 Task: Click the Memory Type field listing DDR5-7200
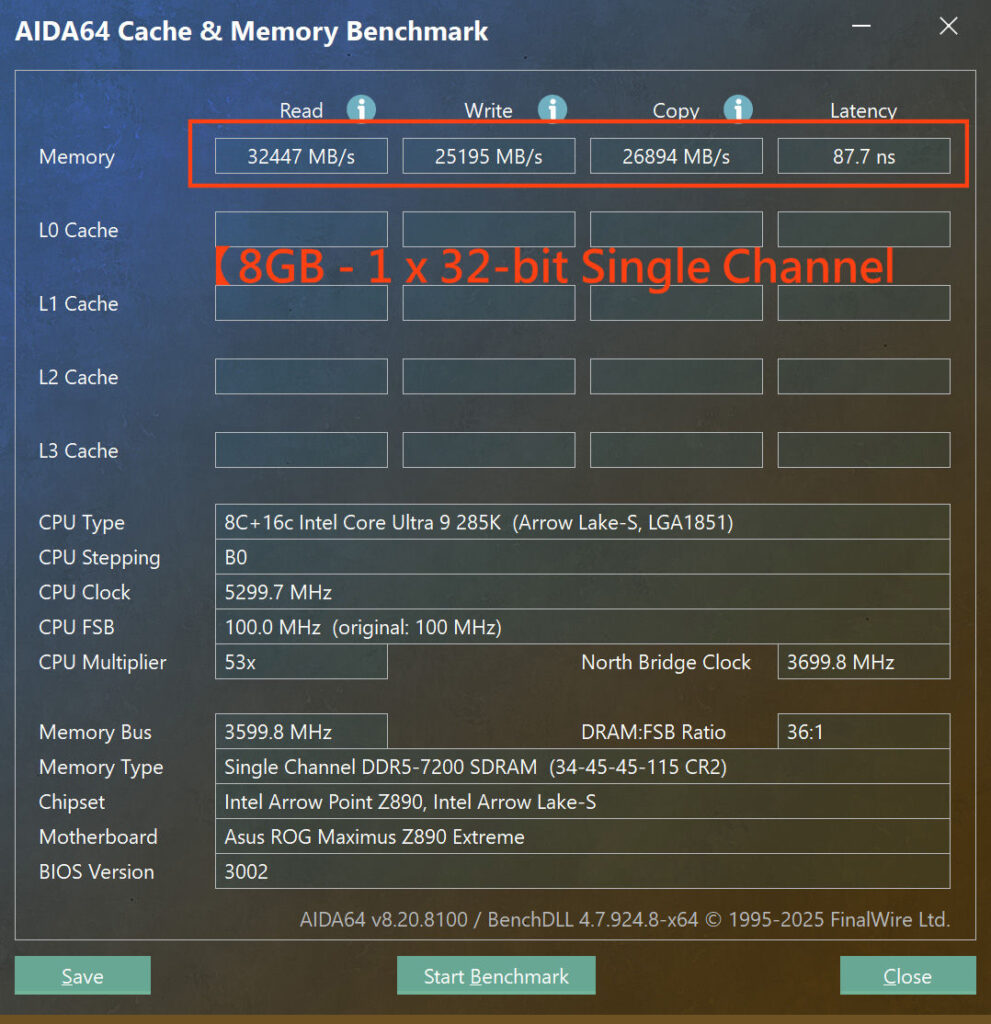point(582,767)
